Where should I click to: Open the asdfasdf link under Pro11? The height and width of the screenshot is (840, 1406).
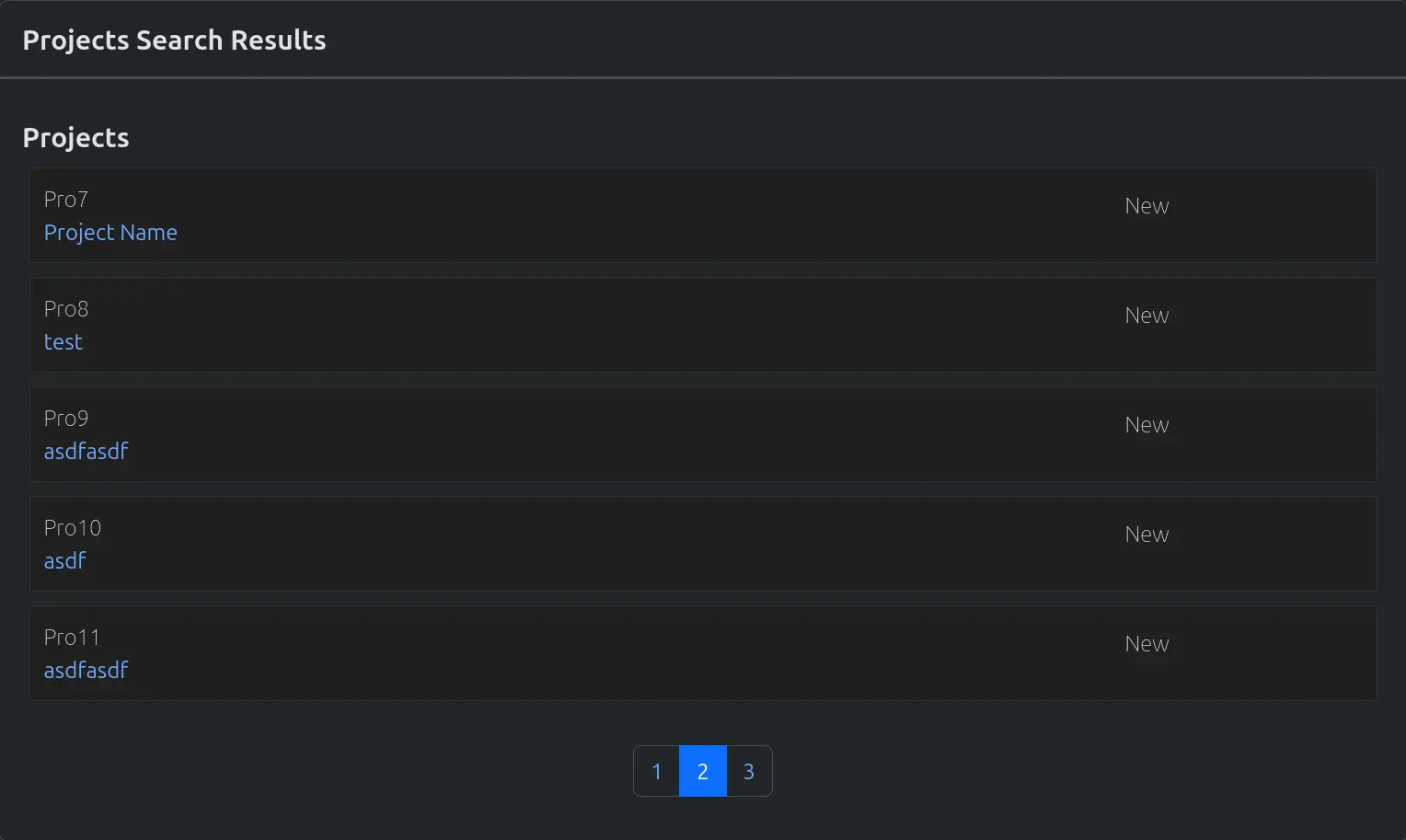coord(86,671)
